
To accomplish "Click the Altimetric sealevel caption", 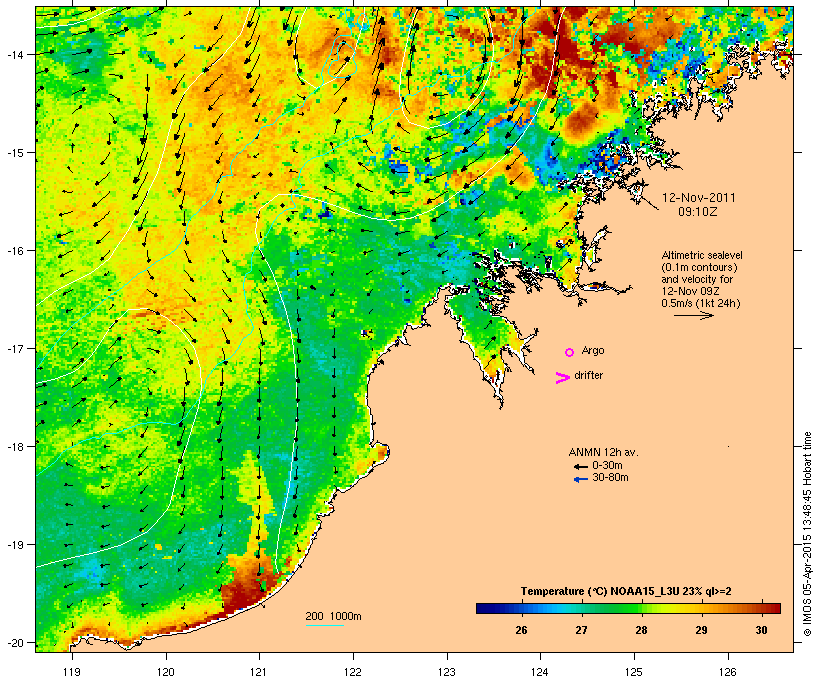I will (702, 255).
